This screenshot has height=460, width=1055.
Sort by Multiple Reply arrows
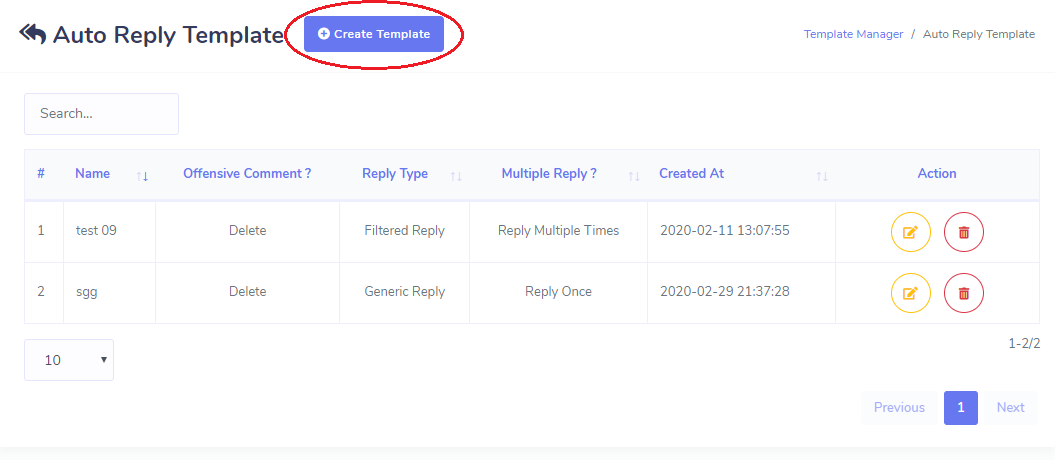tap(634, 176)
